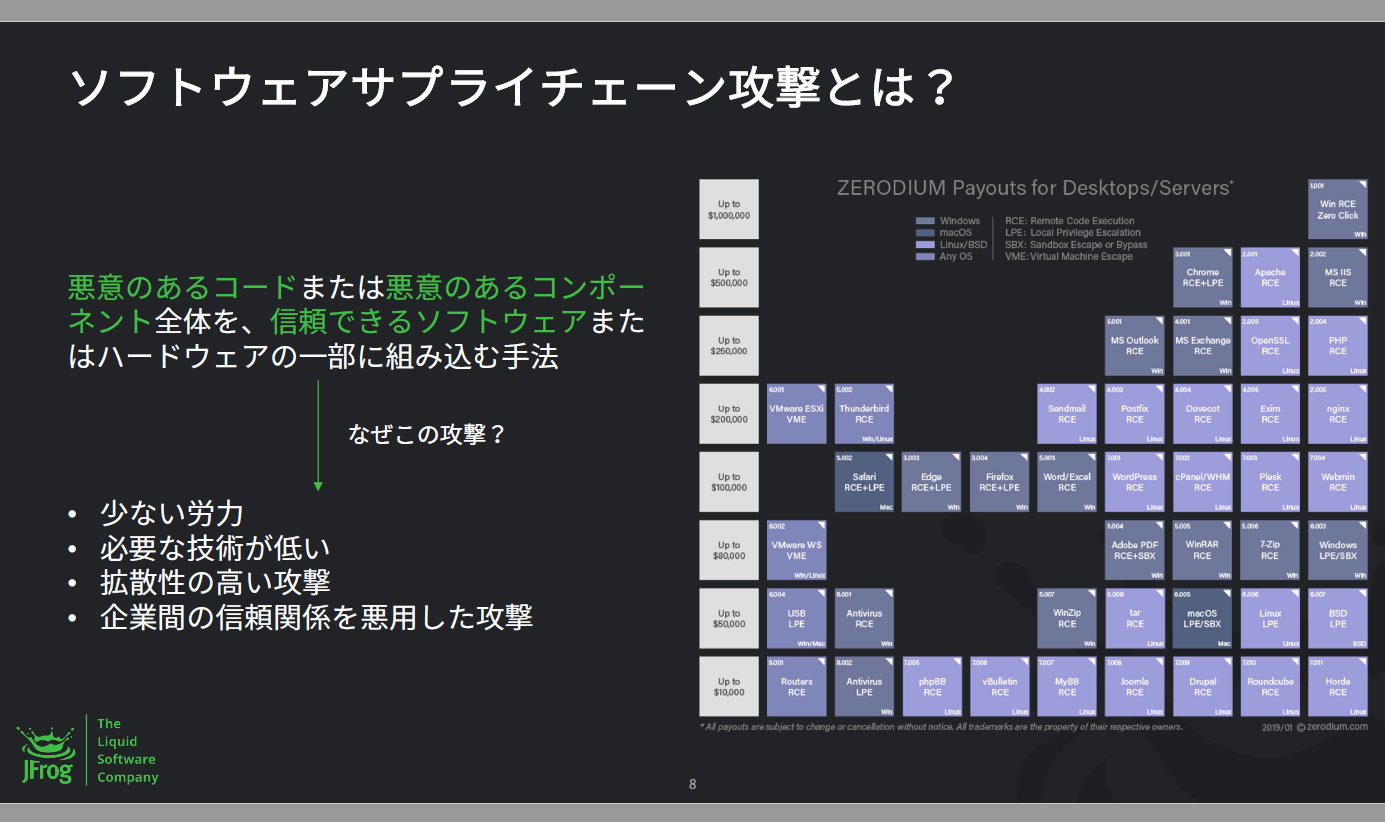Click slide page number 8

click(x=693, y=784)
